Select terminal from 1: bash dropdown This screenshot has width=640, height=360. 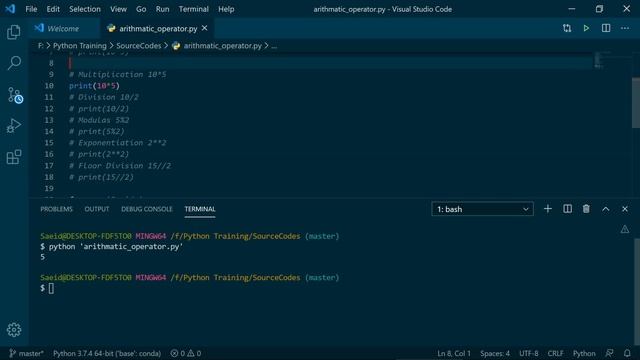[482, 209]
